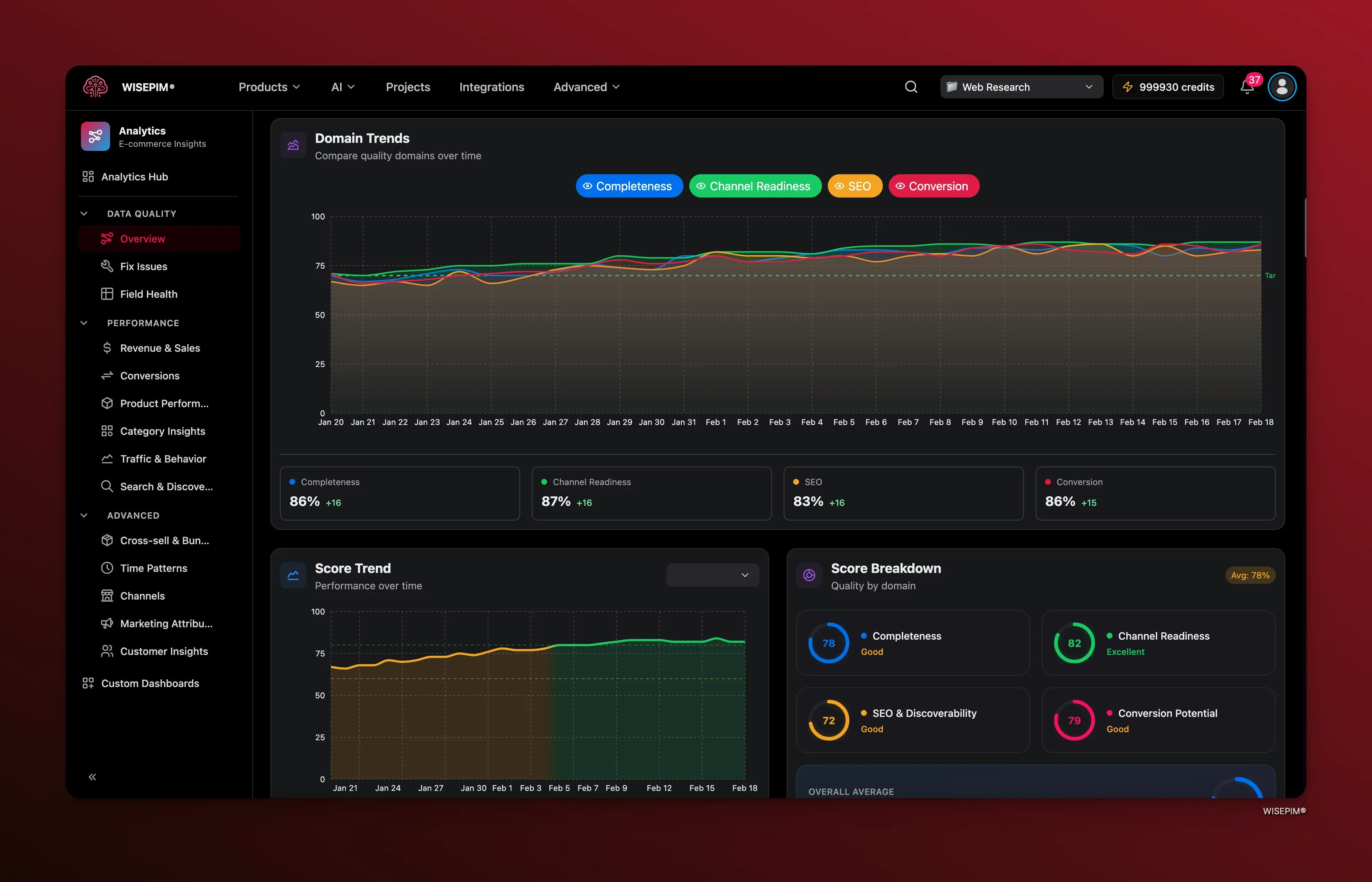Hide the Channel Readiness series
Viewport: 1372px width, 882px height.
pos(755,186)
